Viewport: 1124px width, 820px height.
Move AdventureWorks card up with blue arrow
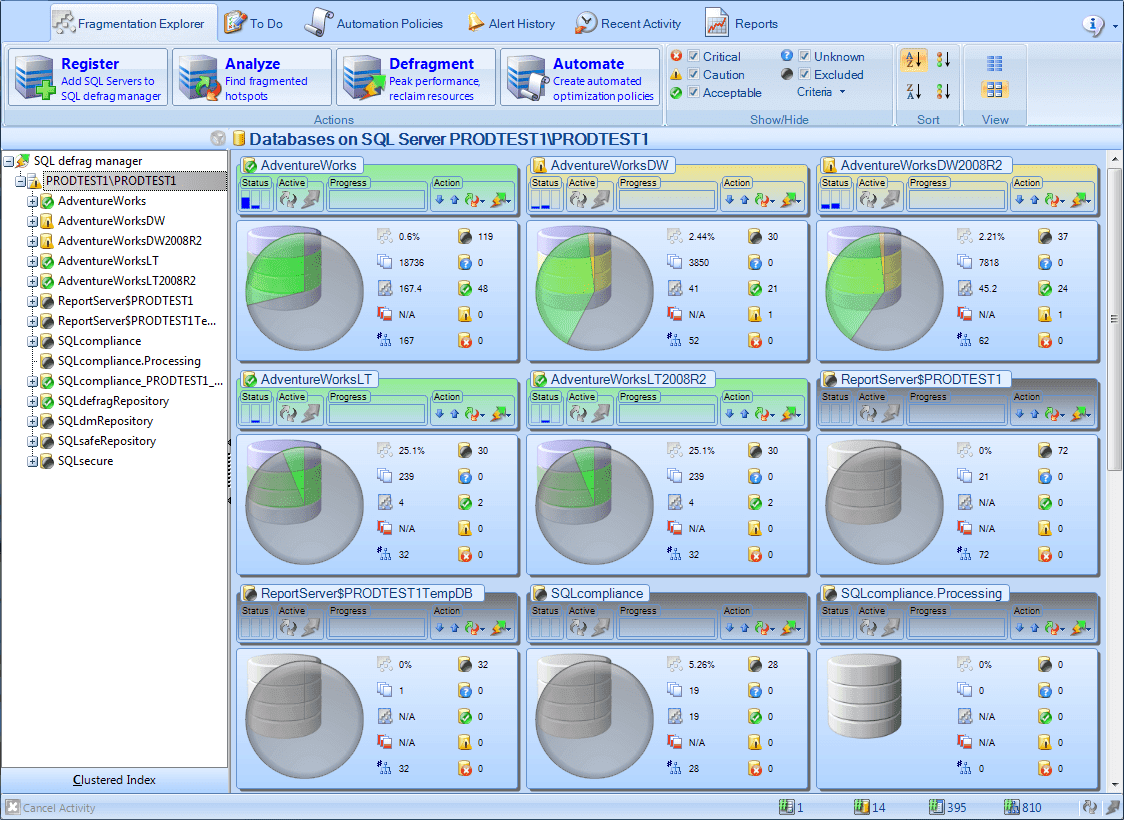(x=454, y=201)
